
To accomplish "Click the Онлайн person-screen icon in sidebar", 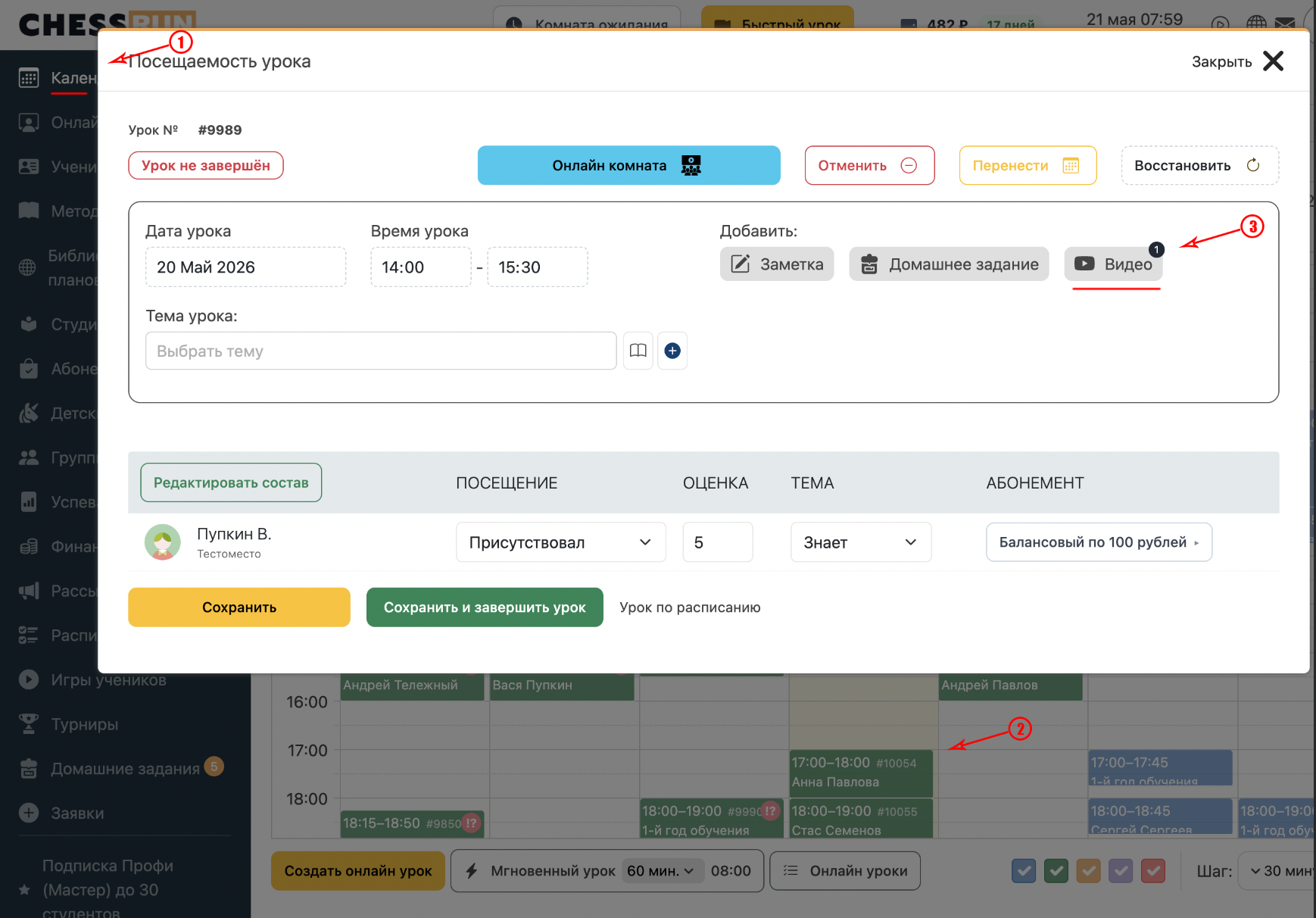I will click(29, 122).
